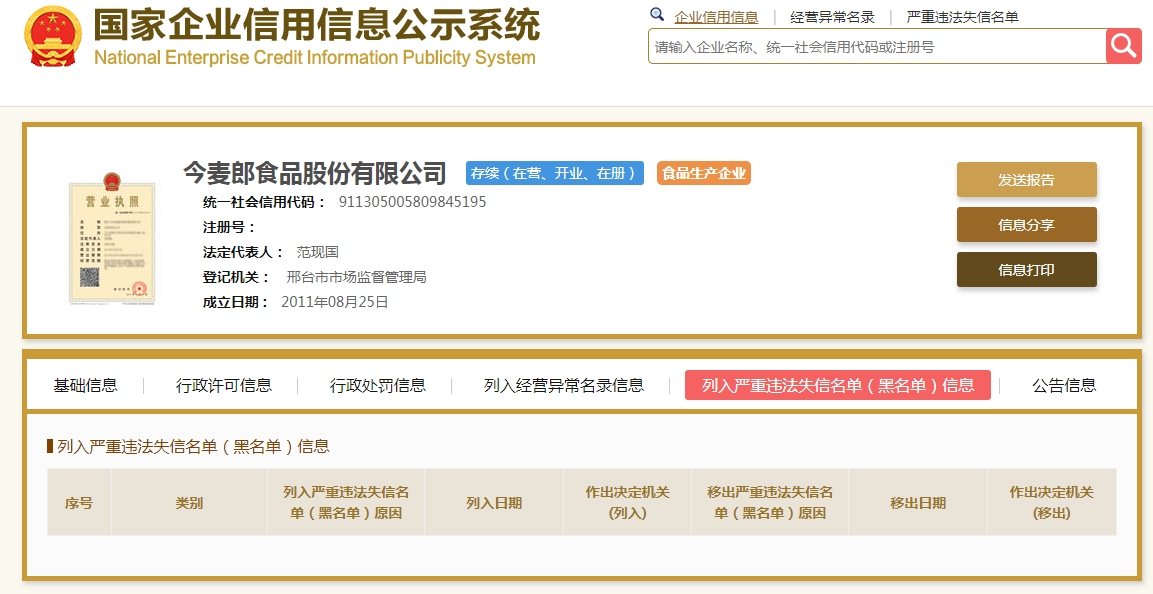
Task: Click the enterprise name search input field
Action: [x=877, y=46]
